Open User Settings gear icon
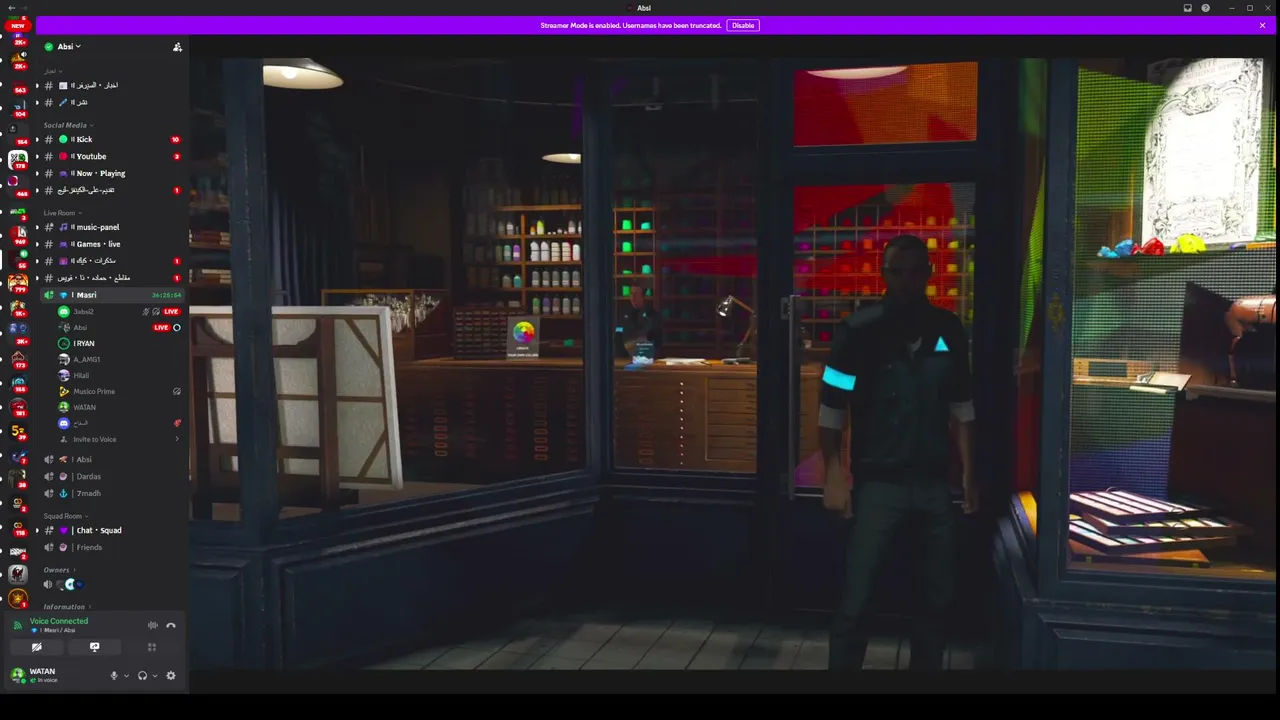 [x=171, y=676]
